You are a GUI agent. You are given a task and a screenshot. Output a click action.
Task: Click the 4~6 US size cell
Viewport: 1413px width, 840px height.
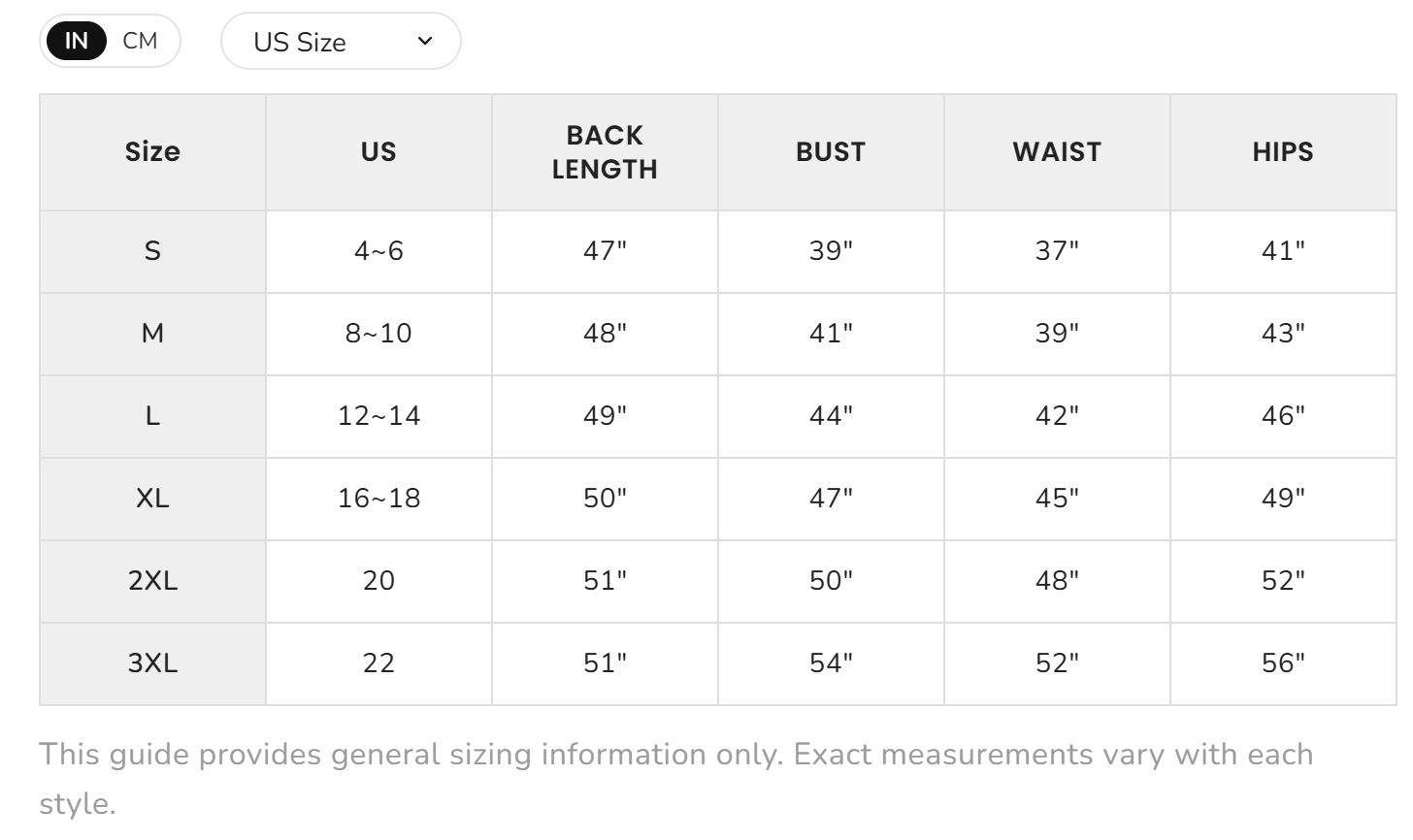[378, 251]
